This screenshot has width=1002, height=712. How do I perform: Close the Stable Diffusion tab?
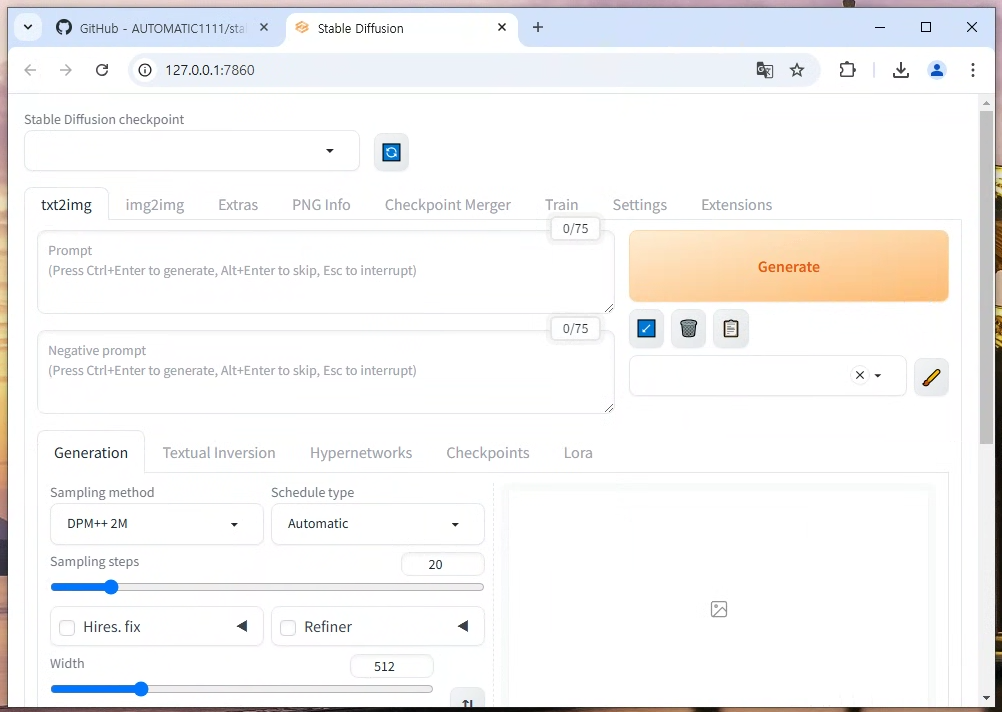point(502,27)
